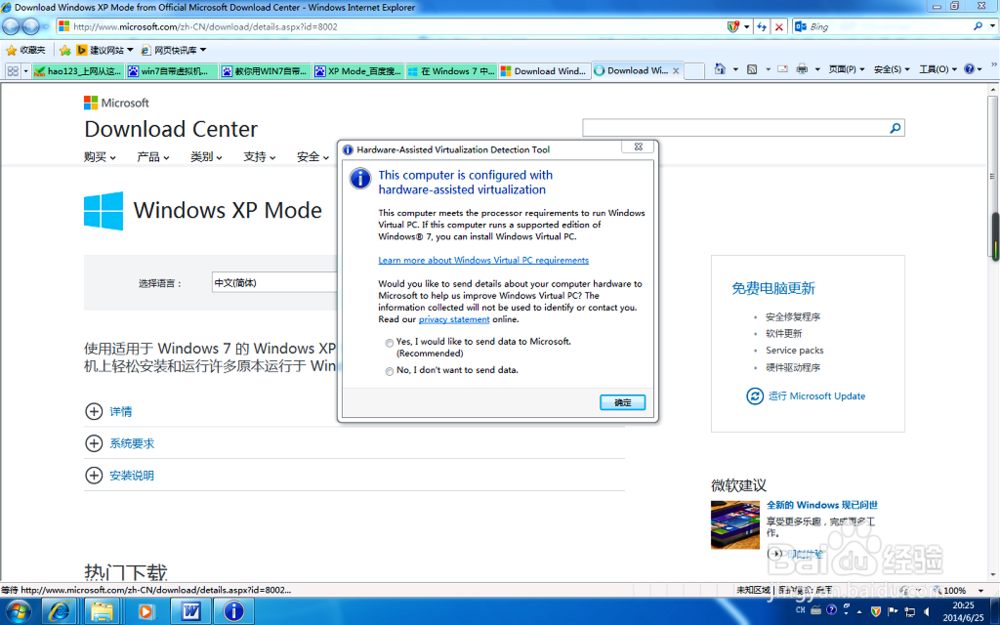Open the Favorites star button 收藏夹
This screenshot has width=1000, height=625.
click(26, 50)
